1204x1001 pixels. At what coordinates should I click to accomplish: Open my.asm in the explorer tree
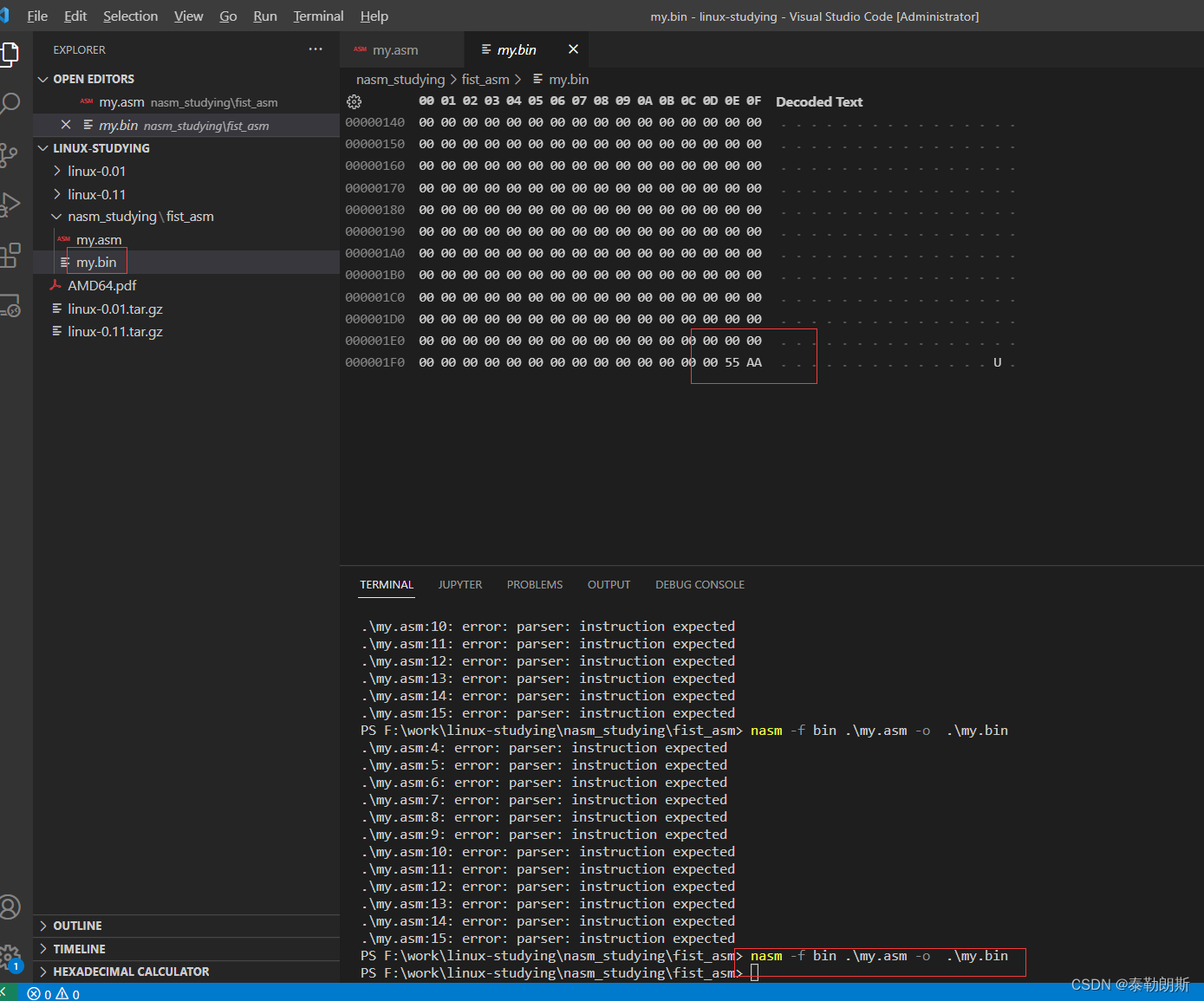186,239
